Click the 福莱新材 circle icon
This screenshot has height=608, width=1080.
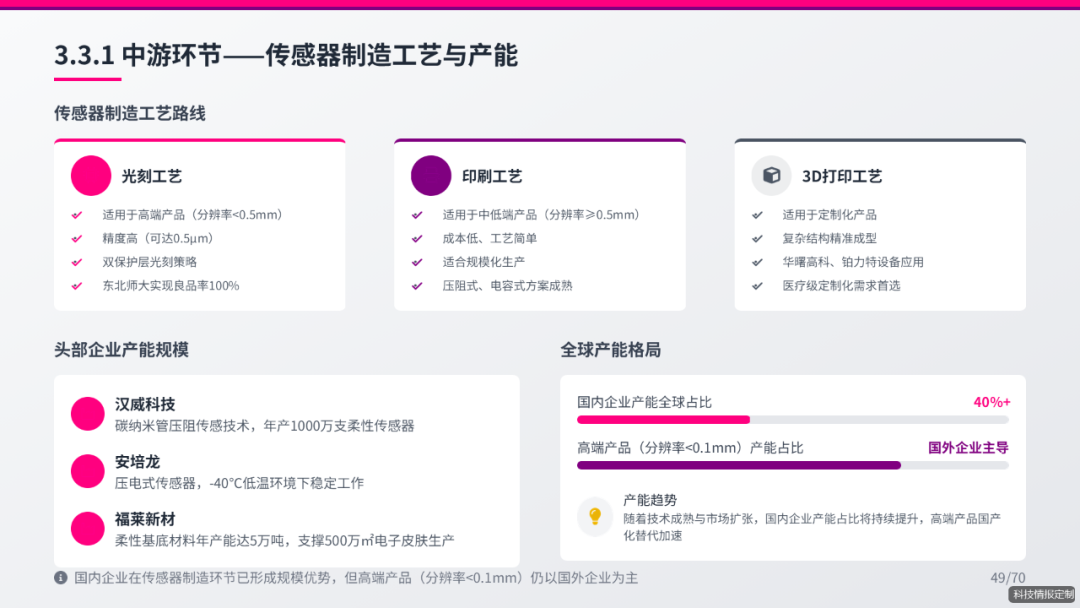point(87,528)
